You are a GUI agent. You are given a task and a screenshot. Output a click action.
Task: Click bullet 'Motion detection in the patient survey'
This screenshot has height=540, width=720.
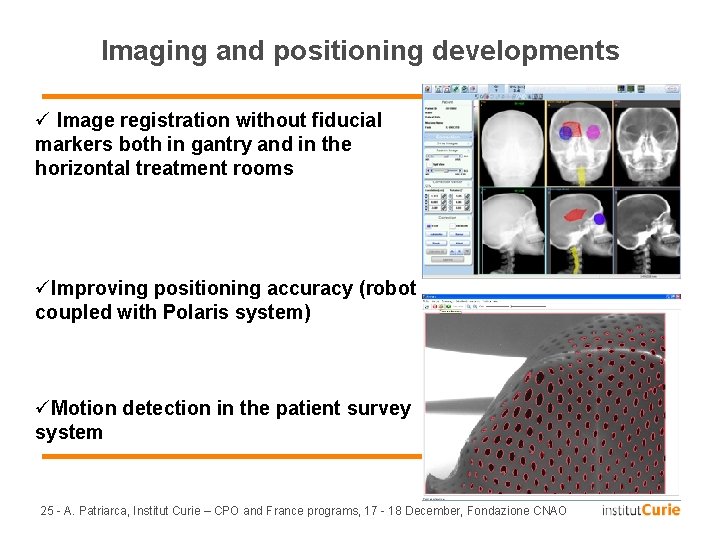[231, 408]
